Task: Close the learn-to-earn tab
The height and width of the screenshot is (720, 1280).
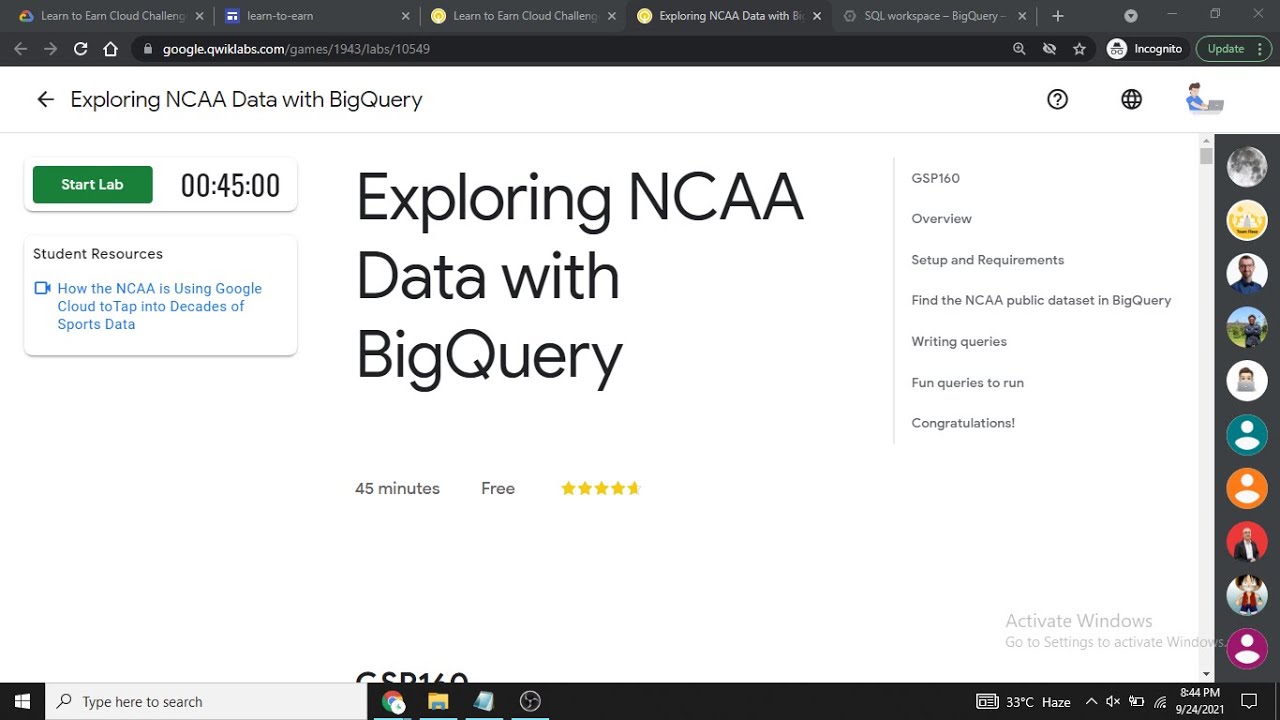Action: [405, 16]
